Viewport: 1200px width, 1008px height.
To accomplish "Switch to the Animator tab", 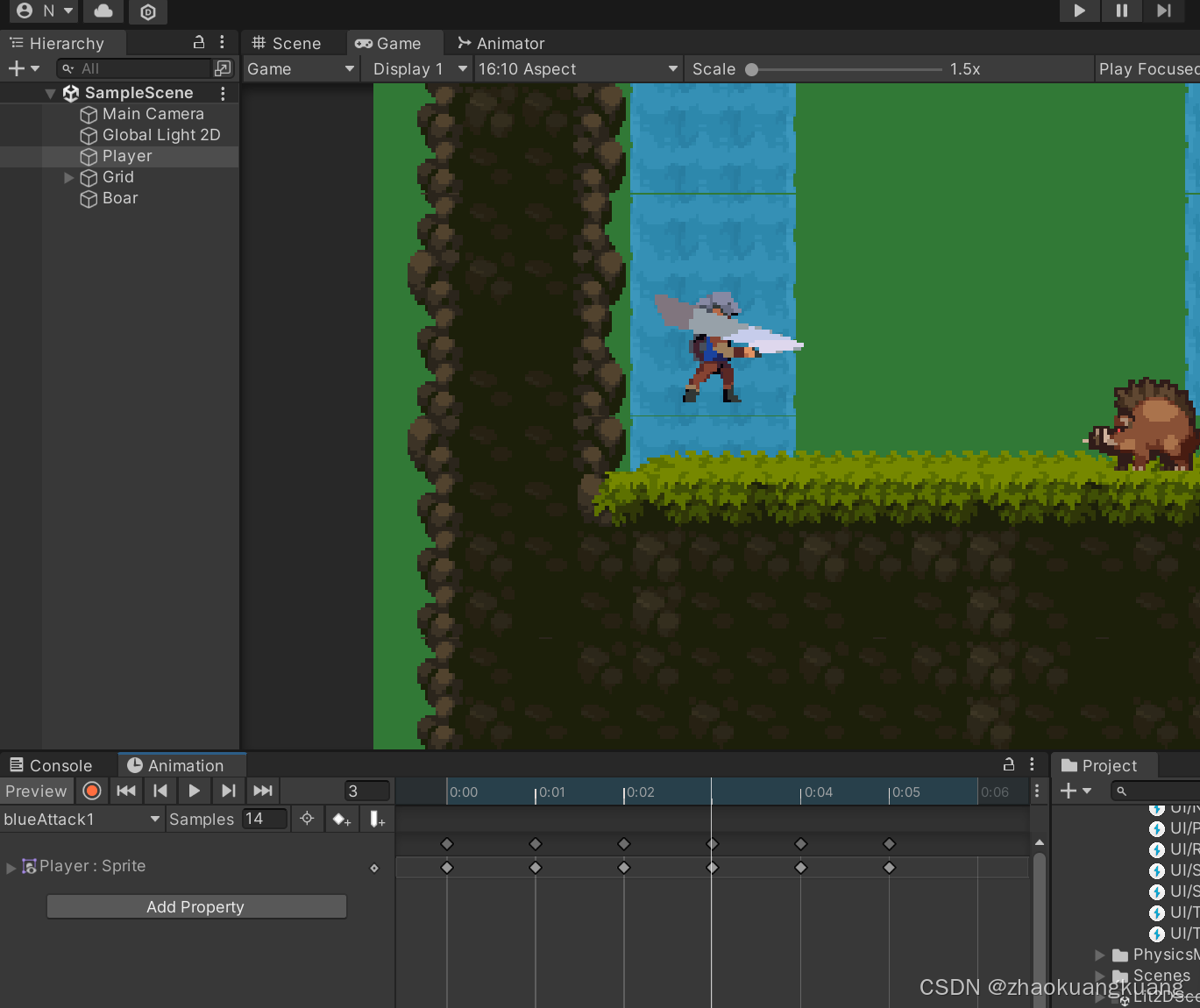I will click(501, 43).
